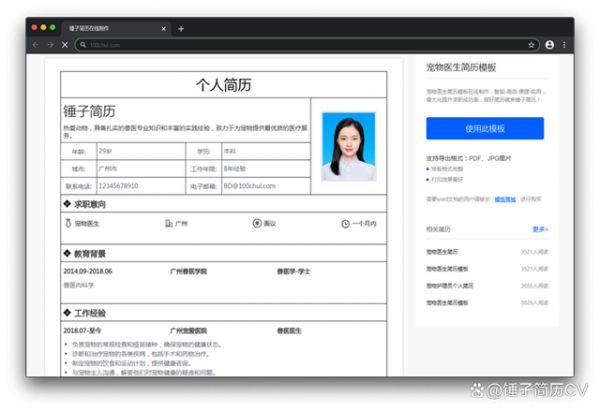This screenshot has height=411, width=600.
Task: Click the clock icon beside 一个月内
Action: tap(344, 224)
